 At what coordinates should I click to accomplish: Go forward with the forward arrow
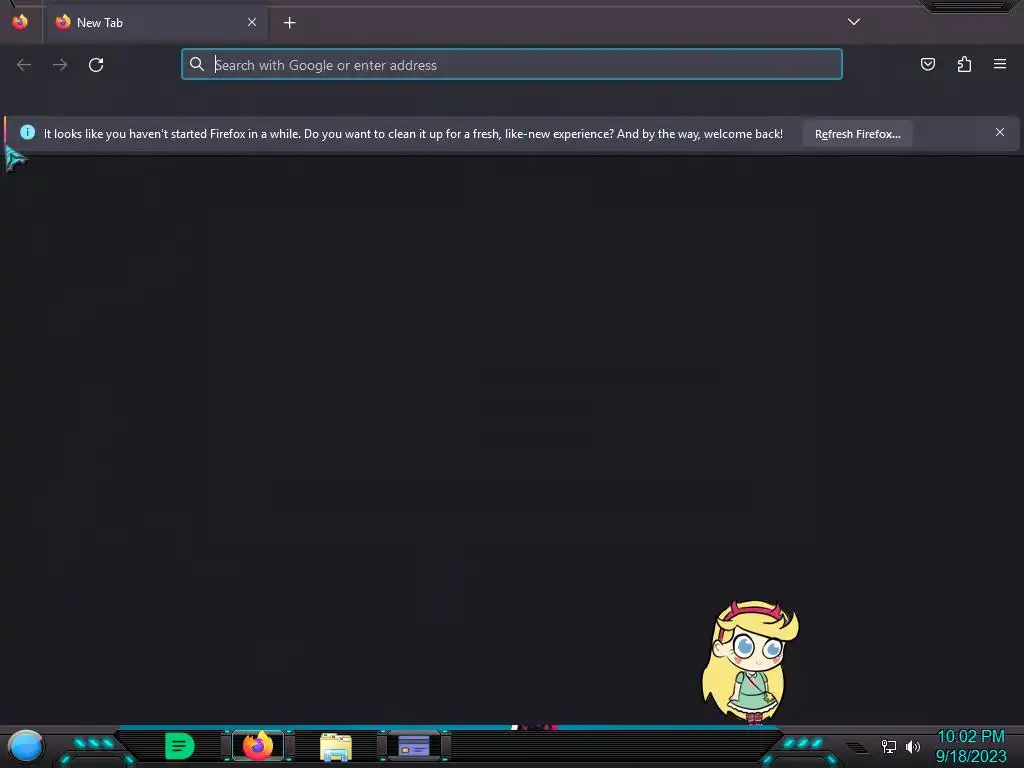[x=60, y=65]
